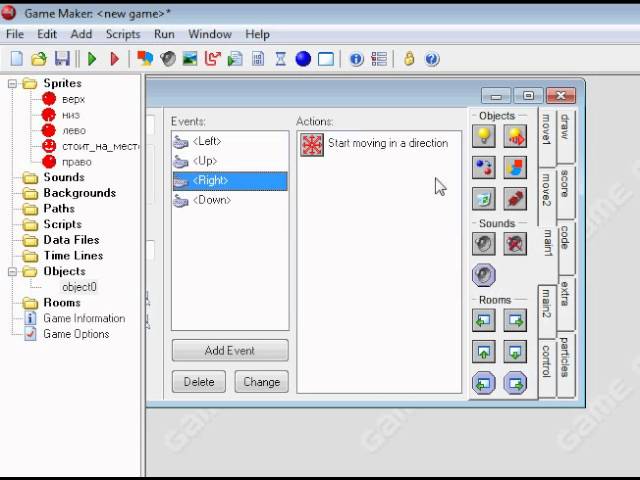Open help with question mark icon
Image resolution: width=640 pixels, height=480 pixels.
pyautogui.click(x=432, y=59)
